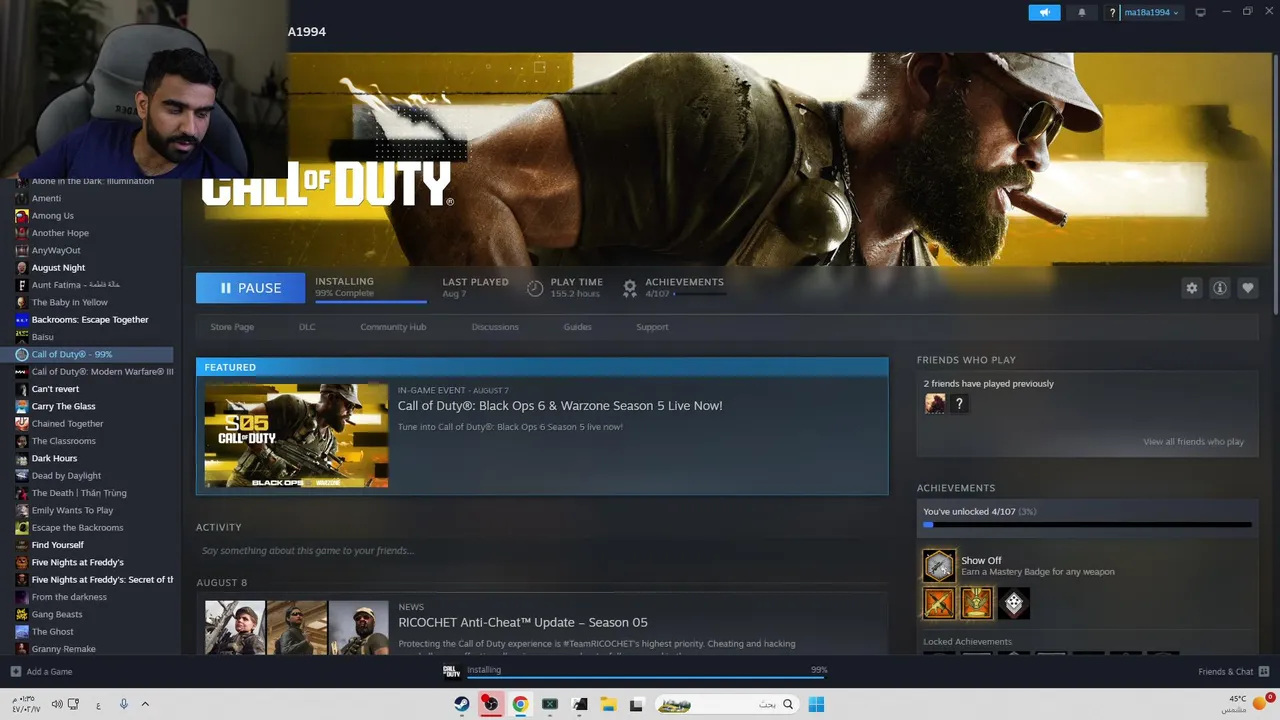The width and height of the screenshot is (1280, 720).
Task: Click Carry The Glass game icon
Action: pos(22,407)
